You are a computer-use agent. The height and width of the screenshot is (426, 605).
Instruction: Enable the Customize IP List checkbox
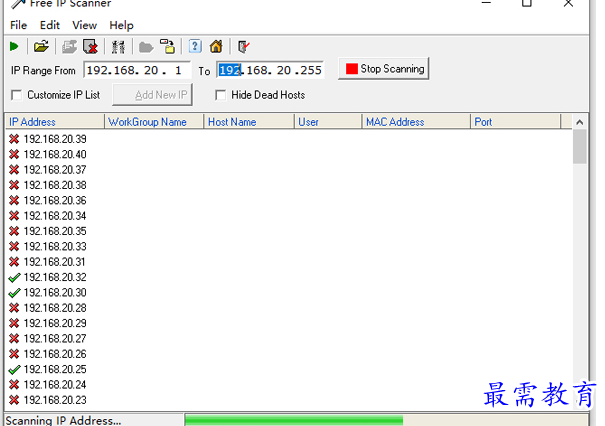17,95
